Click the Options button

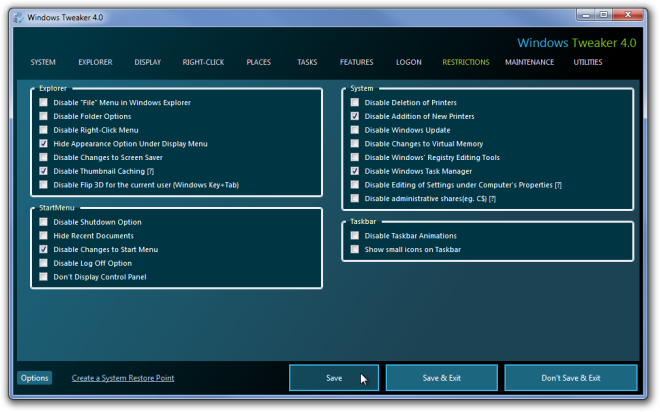(35, 378)
